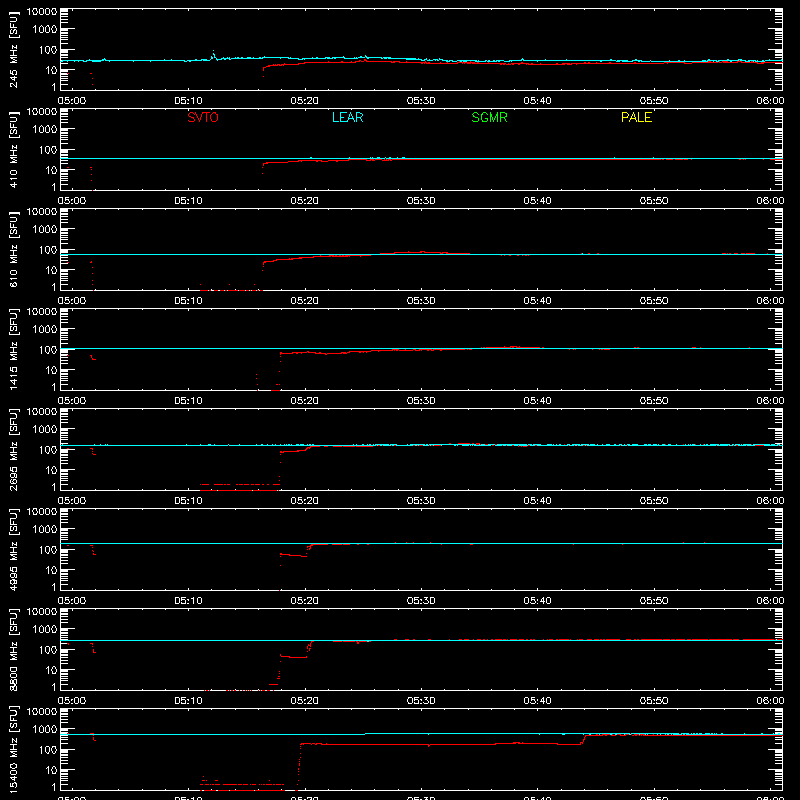Click the 10 tick of 15400 MHz panel
The image size is (800, 800).
click(x=51, y=770)
